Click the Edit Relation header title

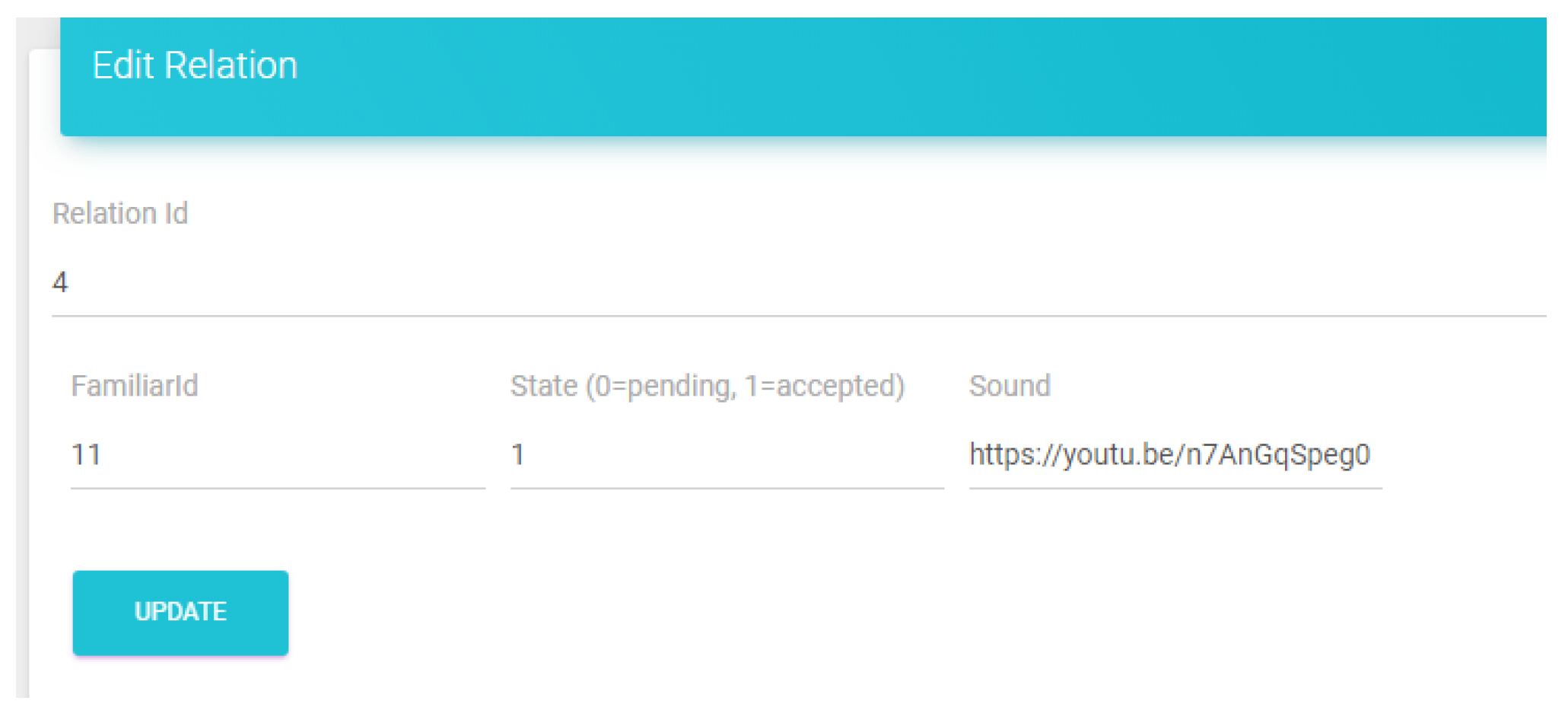pos(195,65)
